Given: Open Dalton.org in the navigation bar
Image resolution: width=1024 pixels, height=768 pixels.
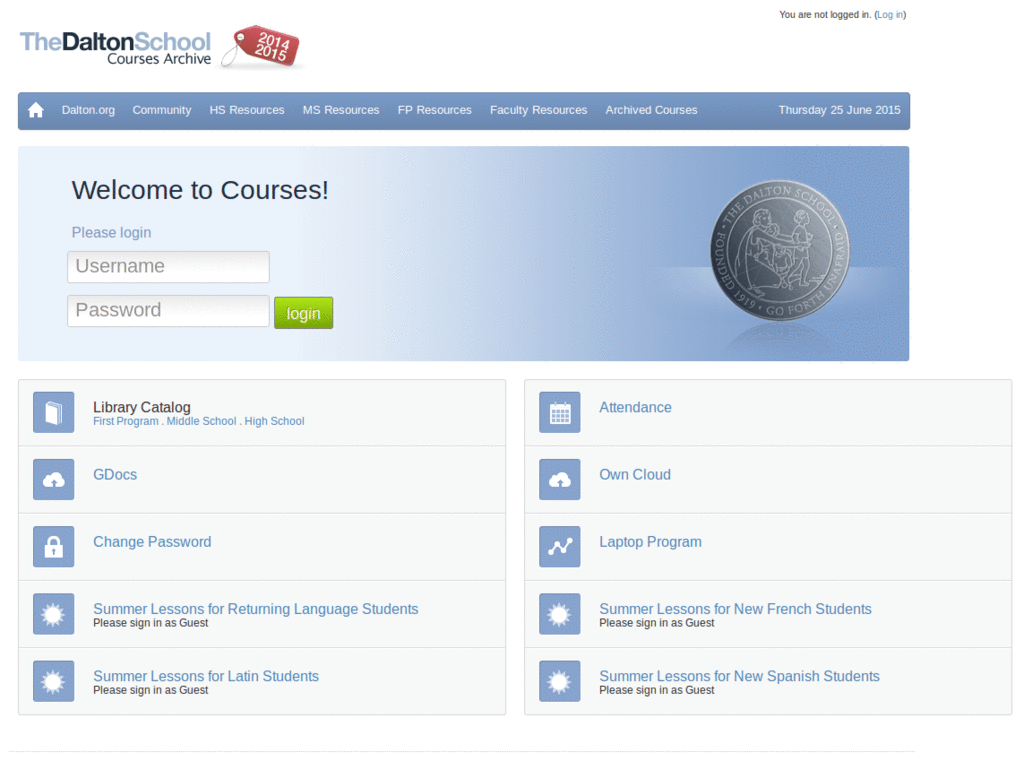Looking at the screenshot, I should 88,110.
